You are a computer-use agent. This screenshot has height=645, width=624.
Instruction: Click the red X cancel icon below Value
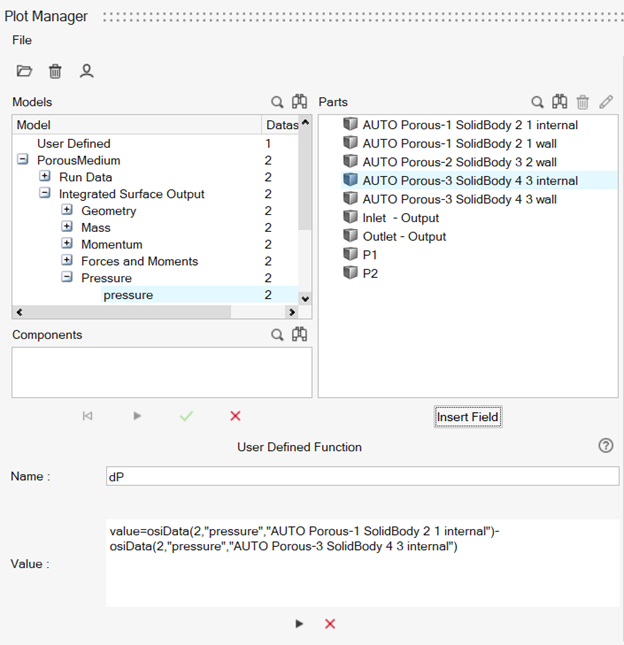coord(330,624)
